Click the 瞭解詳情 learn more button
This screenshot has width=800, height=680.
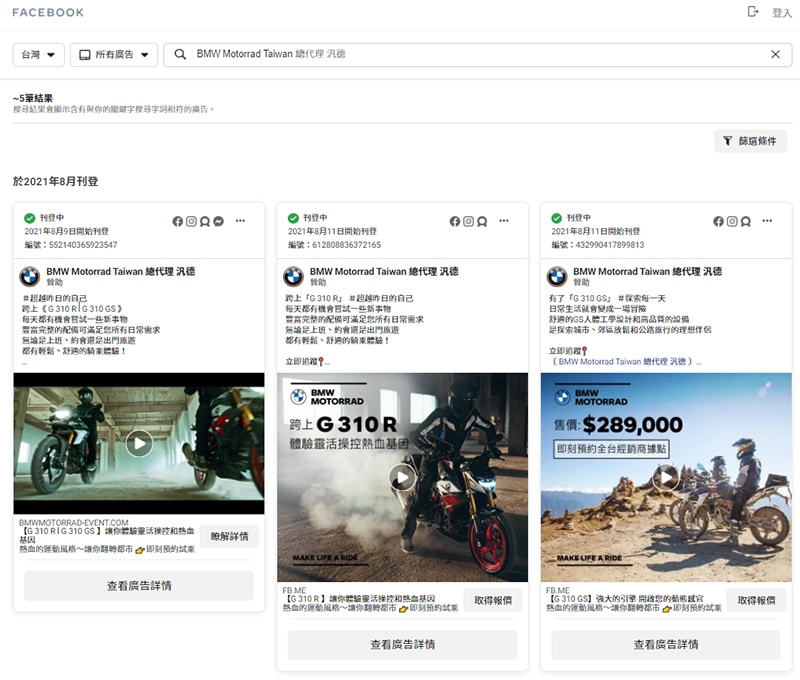(x=229, y=537)
